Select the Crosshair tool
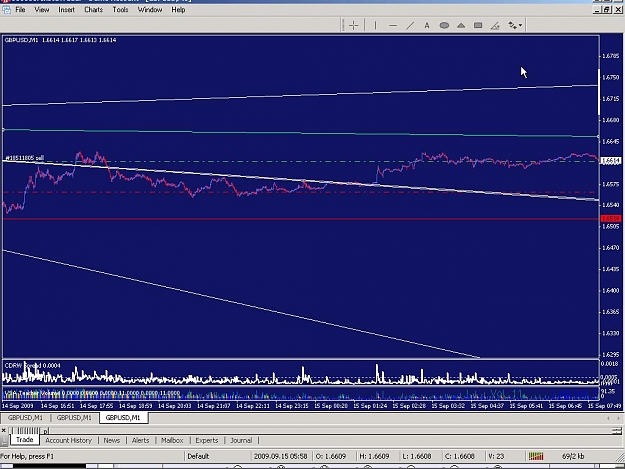The width and height of the screenshot is (625, 469). click(354, 26)
